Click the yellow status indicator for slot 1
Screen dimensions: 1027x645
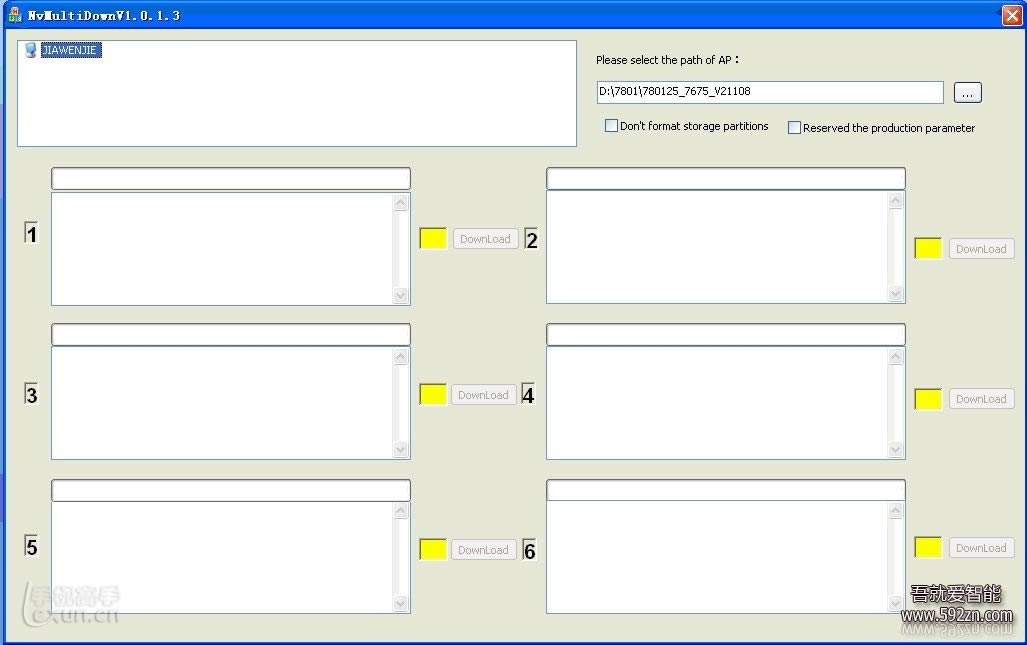coord(432,238)
